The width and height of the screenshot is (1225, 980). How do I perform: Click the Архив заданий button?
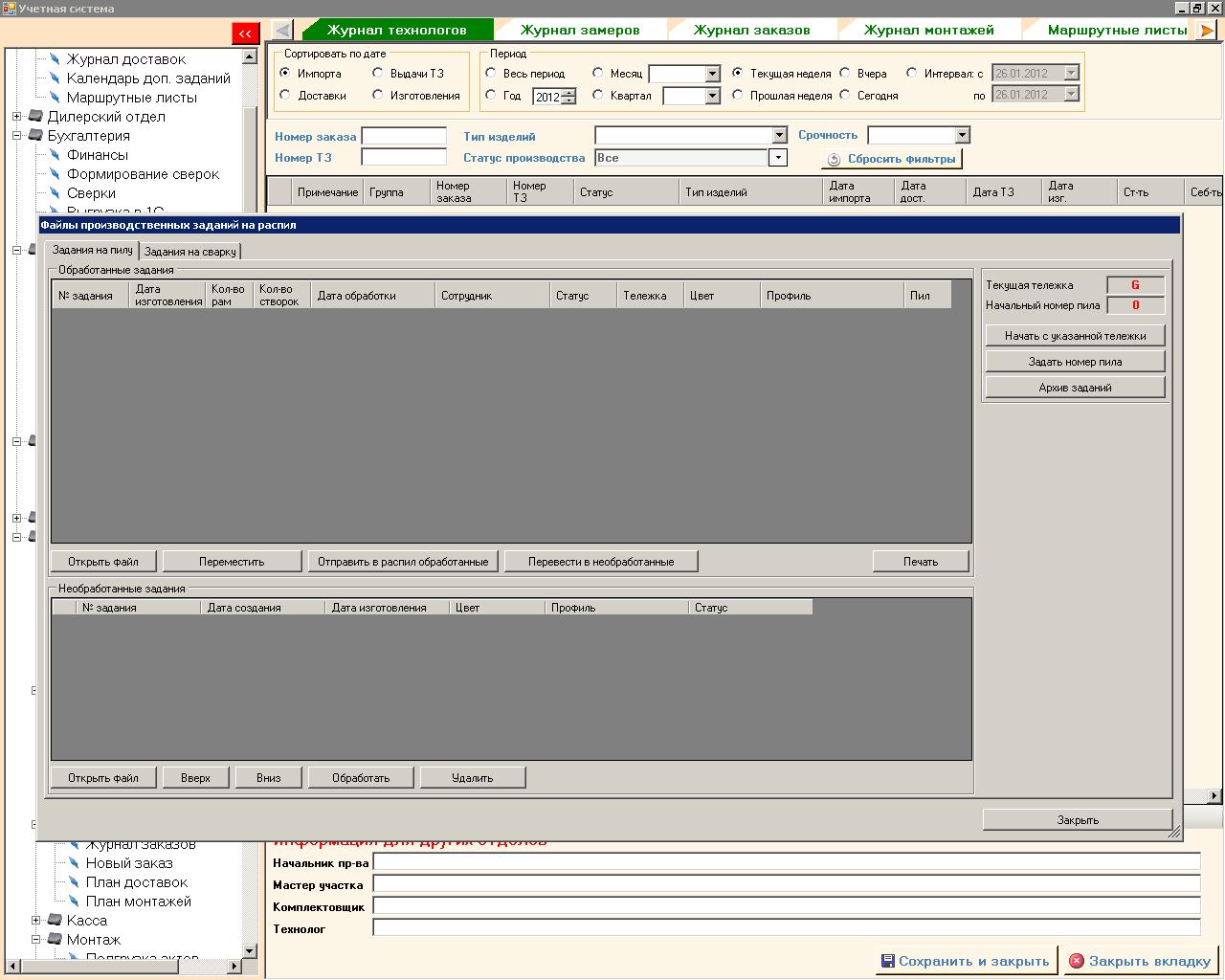tap(1074, 387)
